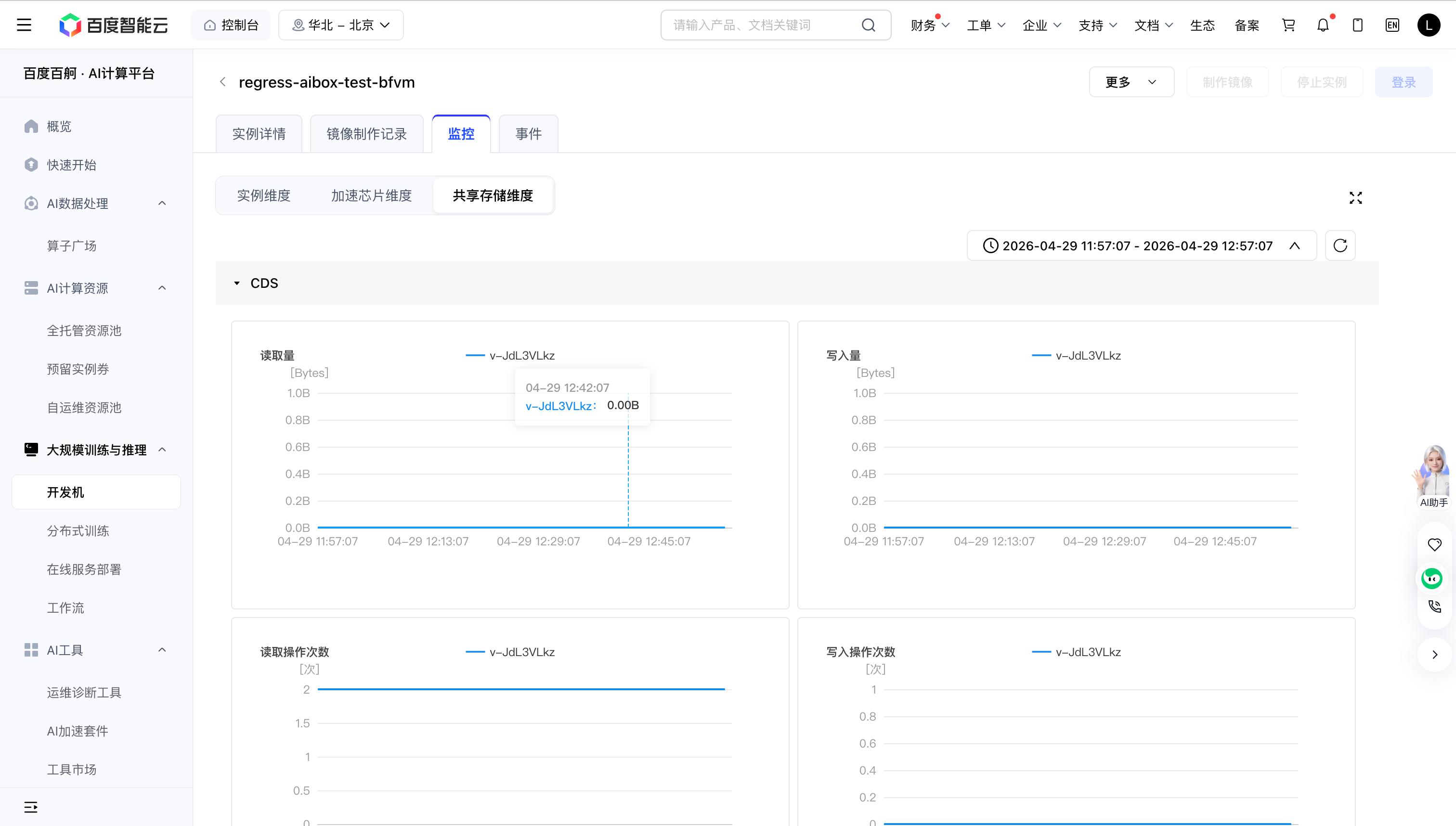
Task: Open 生态 in the top navigation
Action: [1202, 25]
